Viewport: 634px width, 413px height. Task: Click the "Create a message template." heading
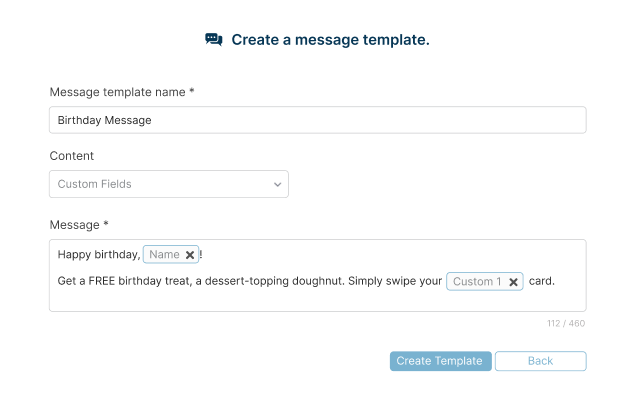click(x=330, y=40)
